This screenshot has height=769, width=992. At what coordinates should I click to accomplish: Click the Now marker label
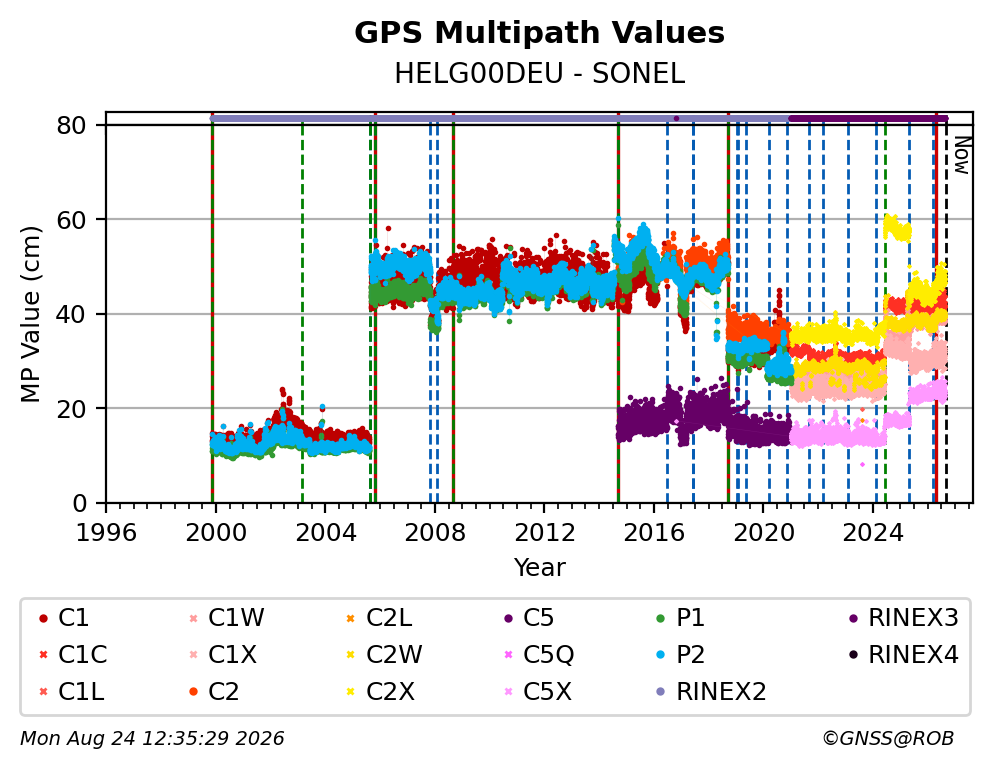pos(962,156)
